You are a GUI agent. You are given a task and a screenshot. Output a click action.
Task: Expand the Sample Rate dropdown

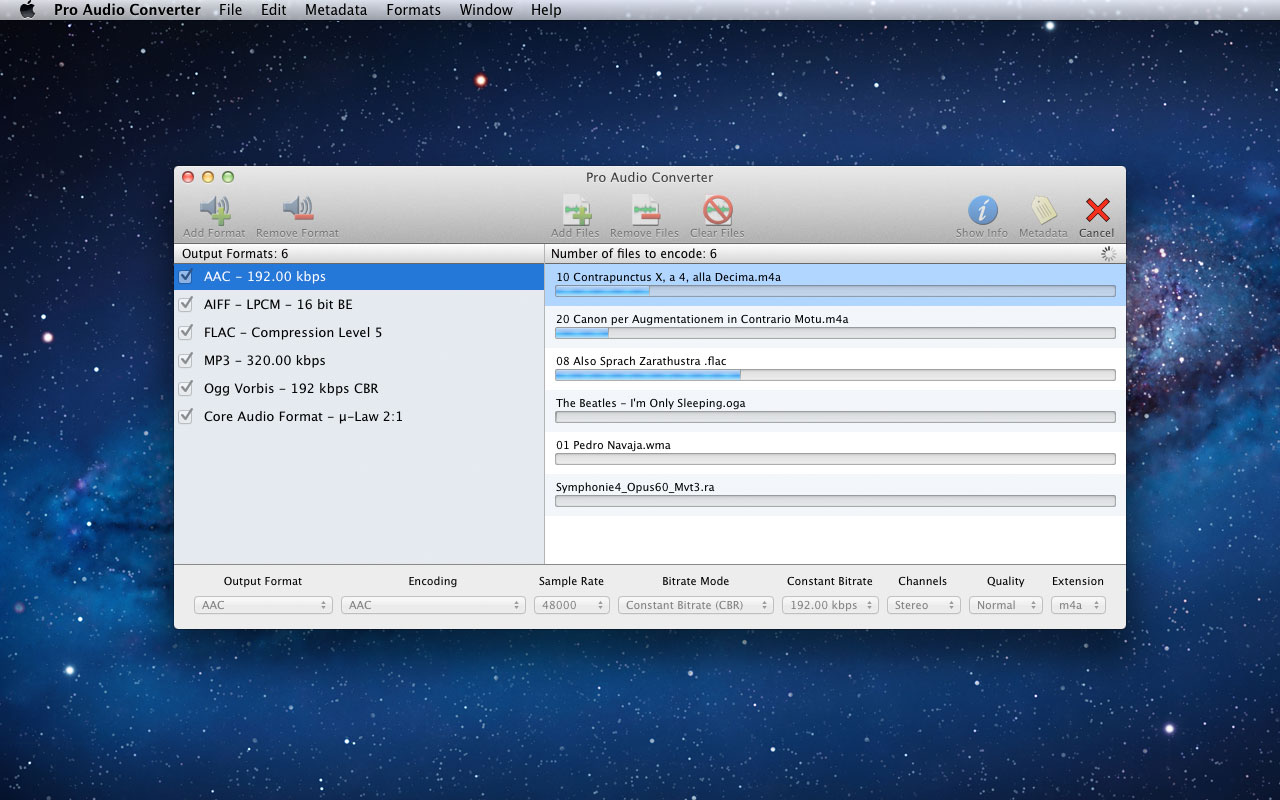click(571, 605)
